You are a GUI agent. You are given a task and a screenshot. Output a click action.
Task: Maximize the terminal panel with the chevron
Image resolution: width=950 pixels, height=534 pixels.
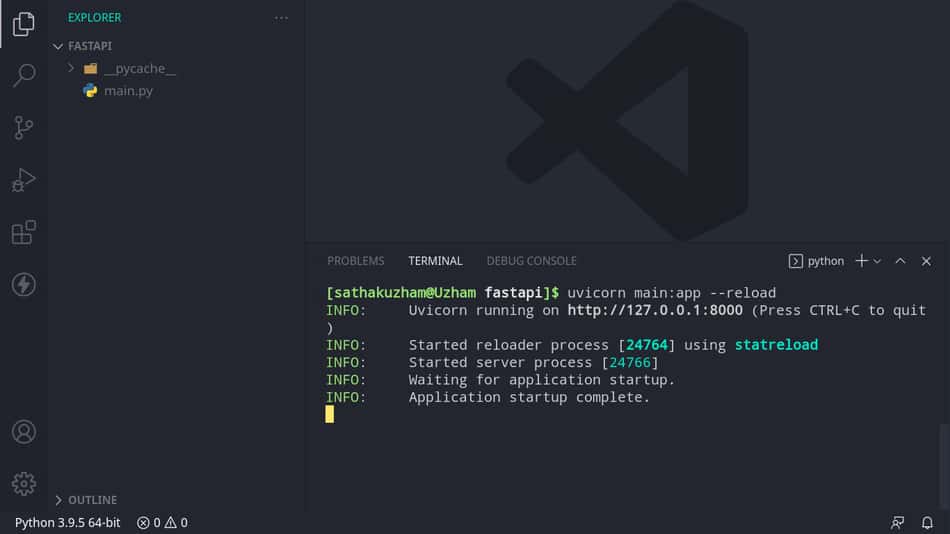pos(900,261)
